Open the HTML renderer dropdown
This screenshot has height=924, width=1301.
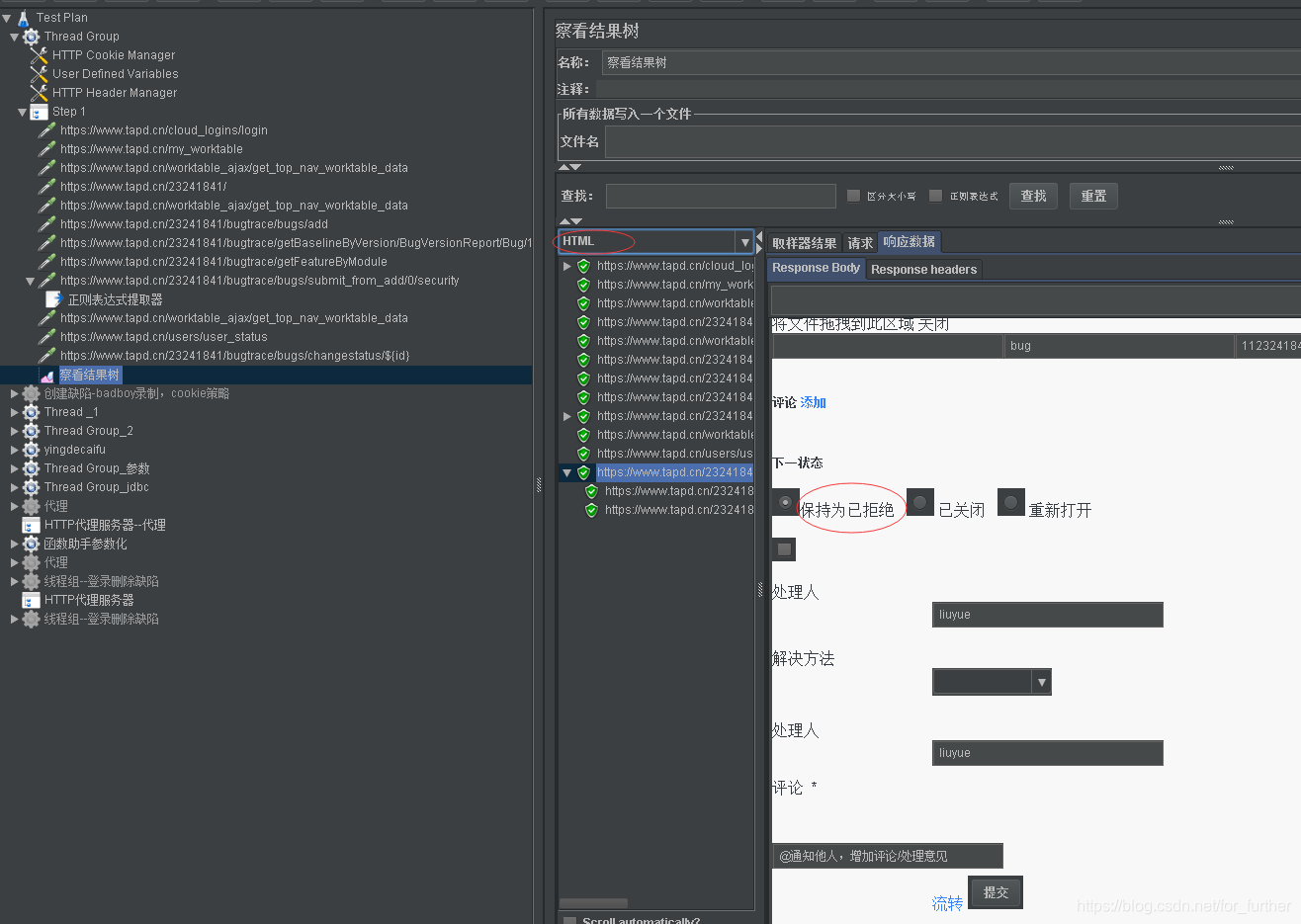pos(744,242)
